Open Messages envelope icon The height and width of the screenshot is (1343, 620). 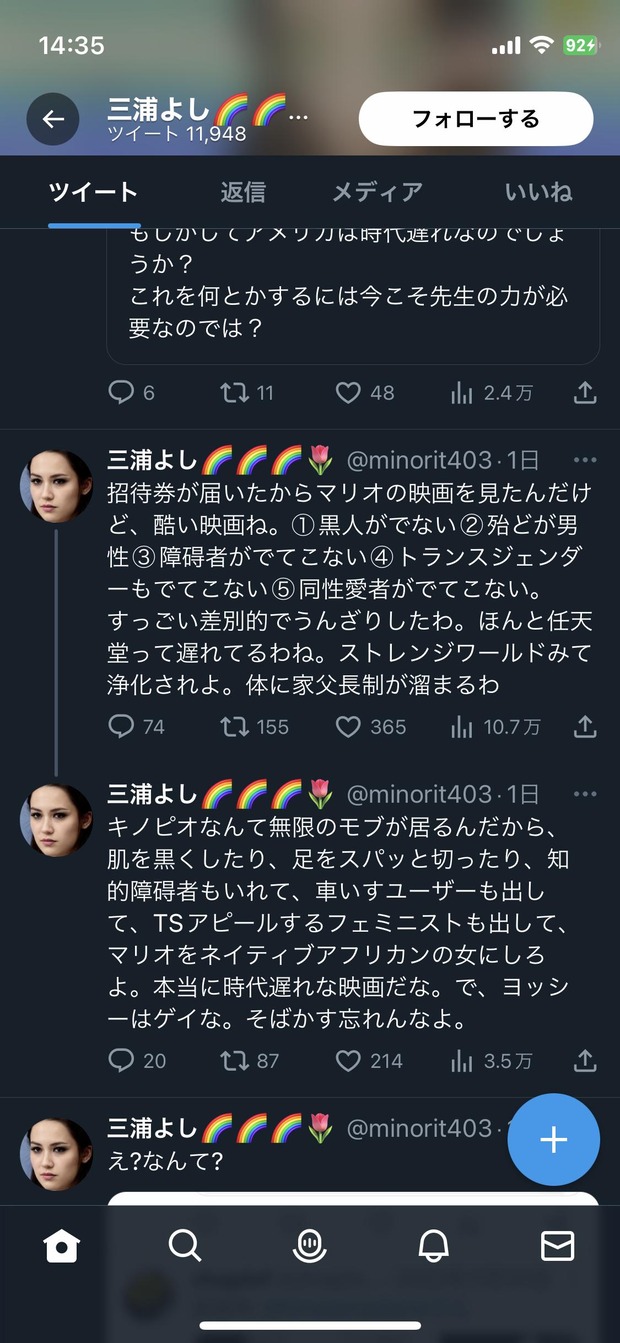point(557,1245)
